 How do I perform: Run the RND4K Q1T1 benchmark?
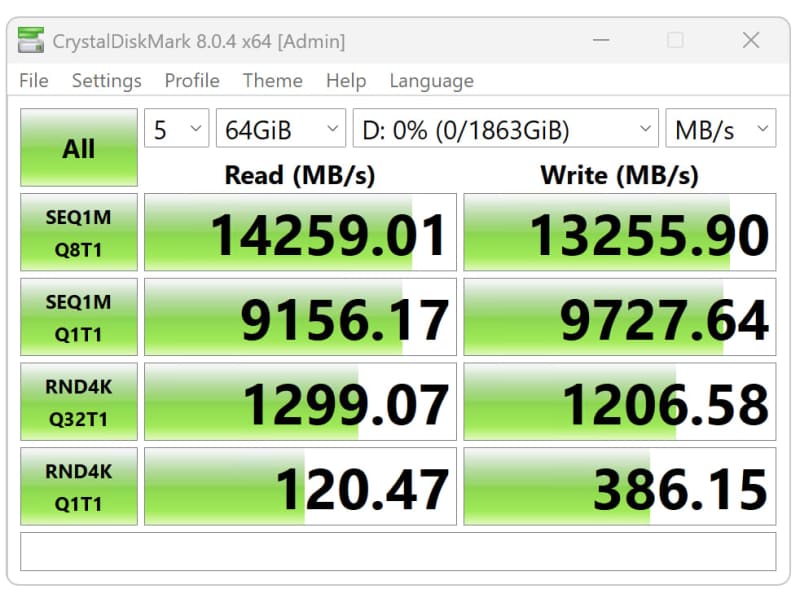tap(79, 486)
